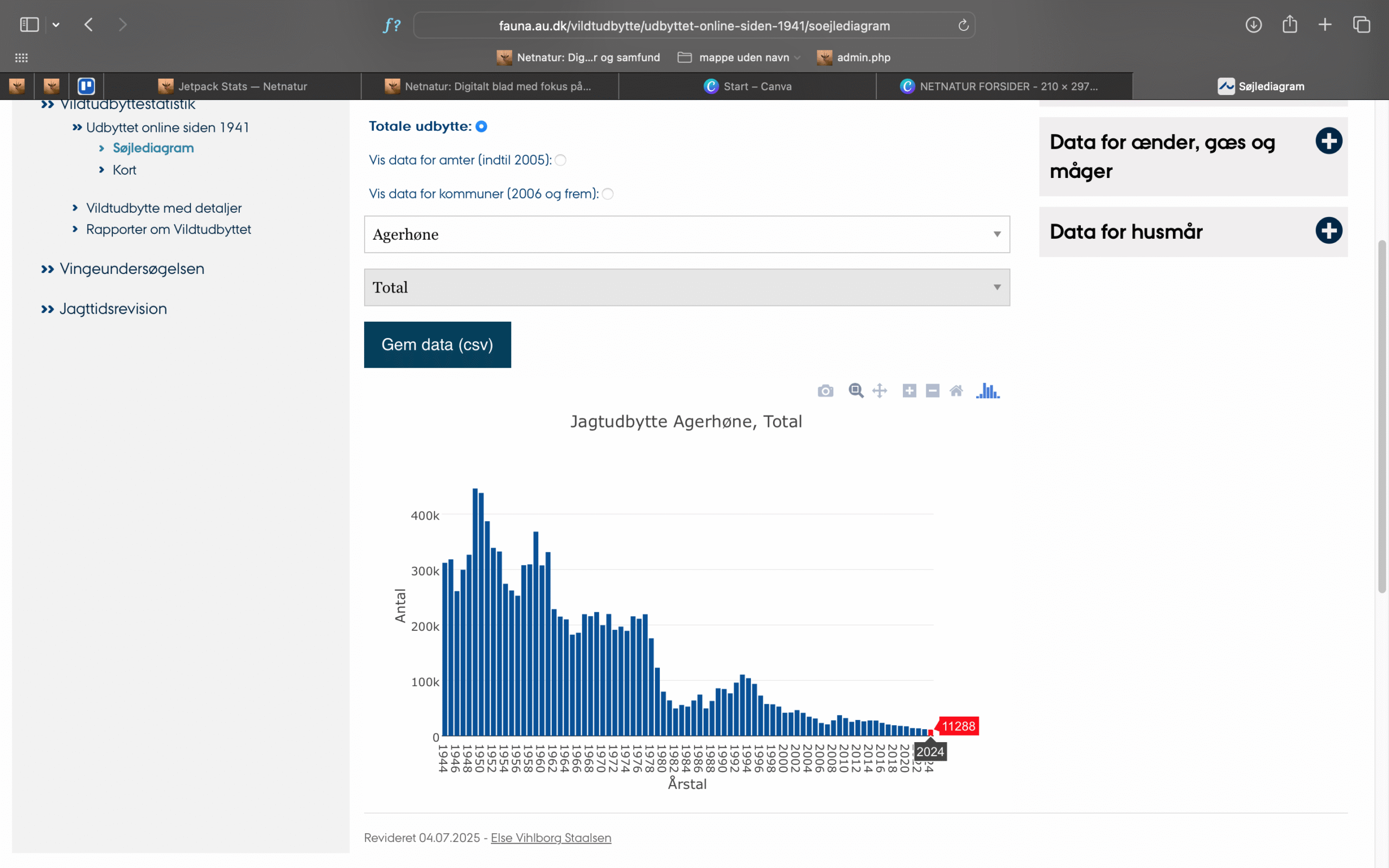Click the chart zoom out minus icon

coord(933,391)
